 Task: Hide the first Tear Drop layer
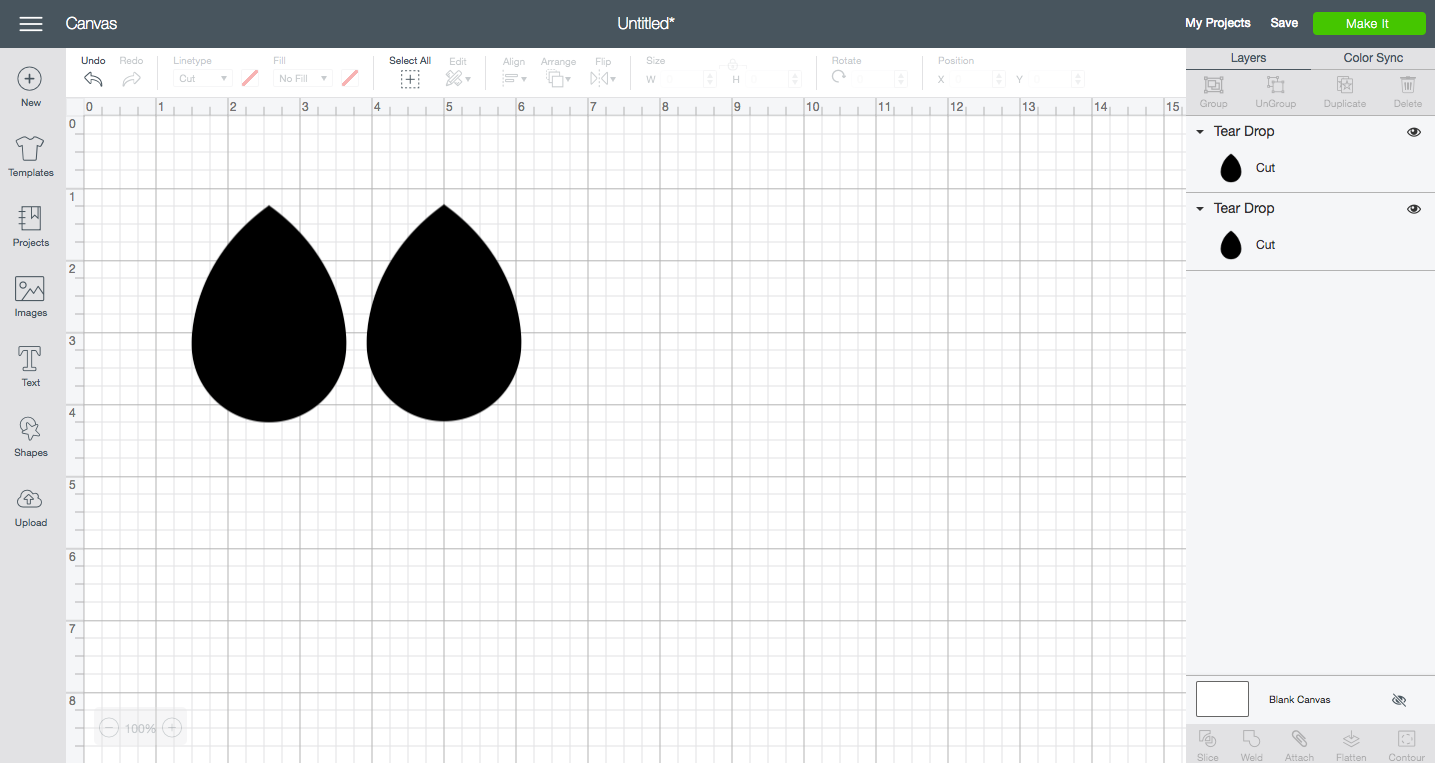coord(1414,132)
